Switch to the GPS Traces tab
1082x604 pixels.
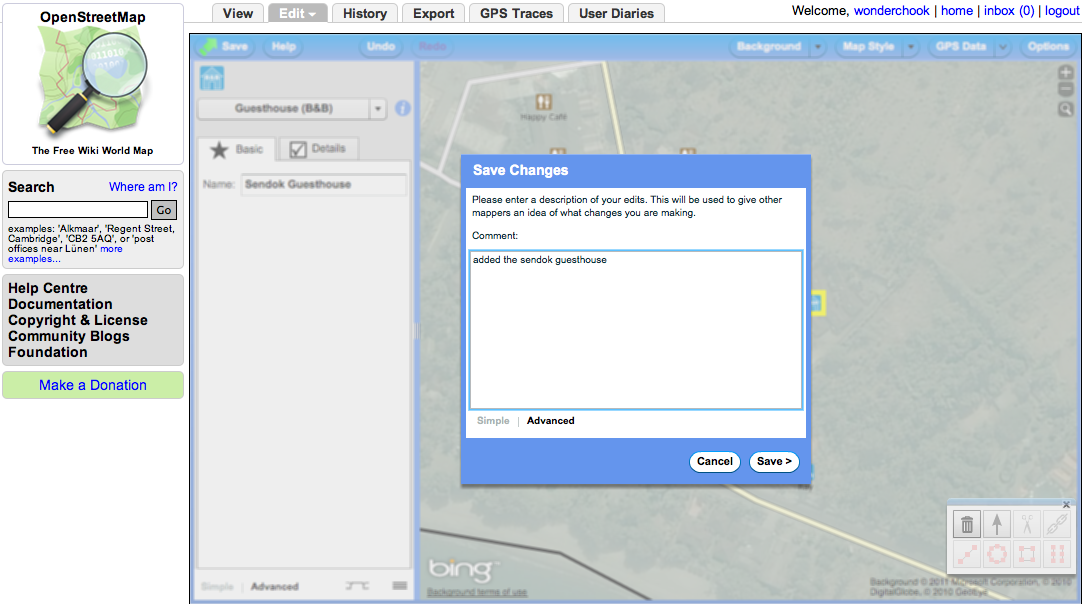[516, 13]
